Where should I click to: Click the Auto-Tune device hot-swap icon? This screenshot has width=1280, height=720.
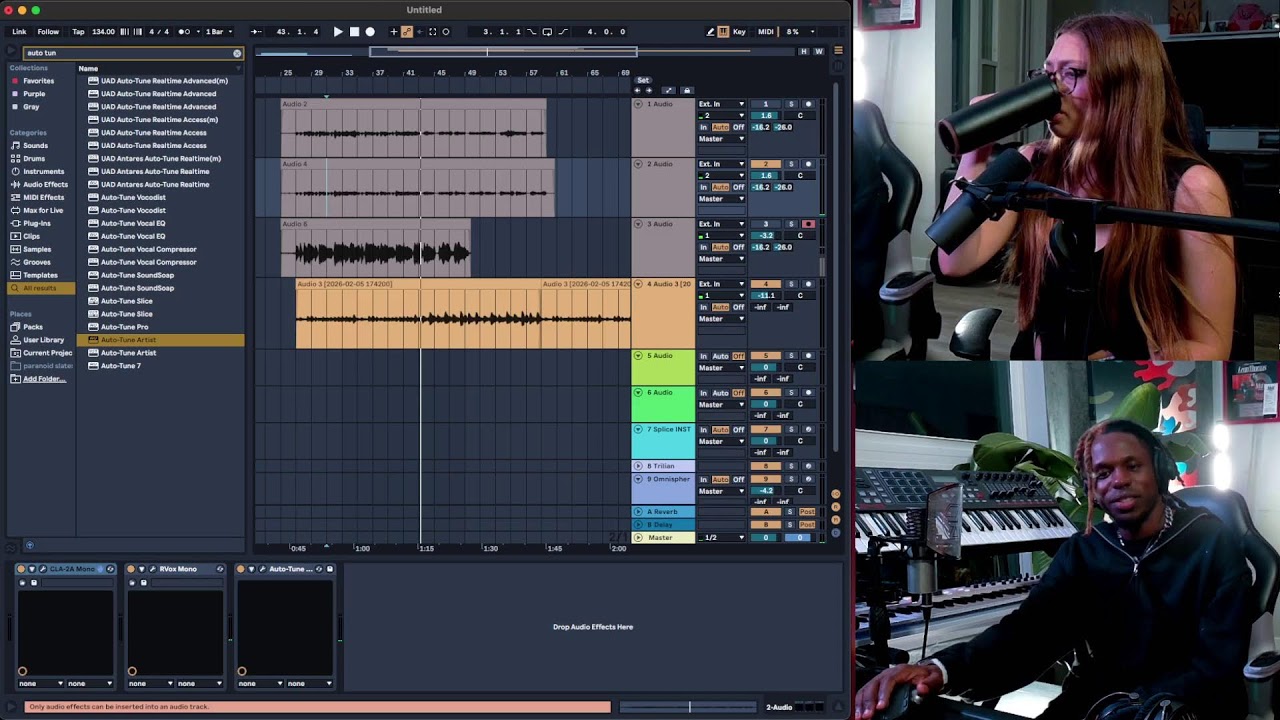click(x=319, y=569)
